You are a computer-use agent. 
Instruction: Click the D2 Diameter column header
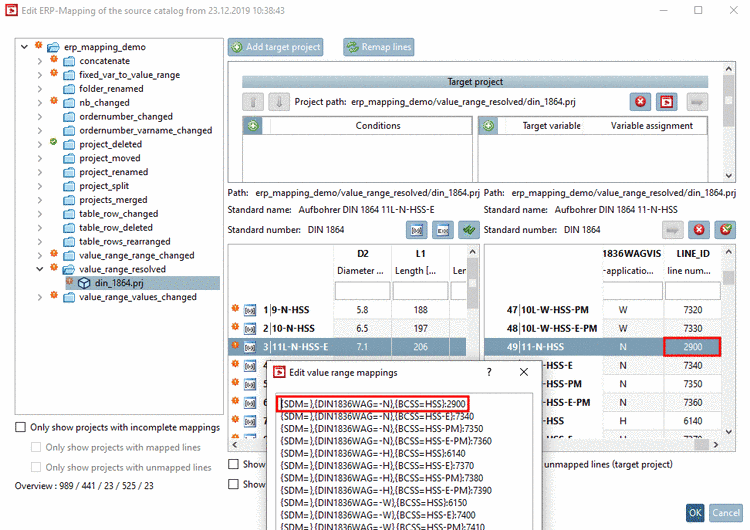[362, 262]
